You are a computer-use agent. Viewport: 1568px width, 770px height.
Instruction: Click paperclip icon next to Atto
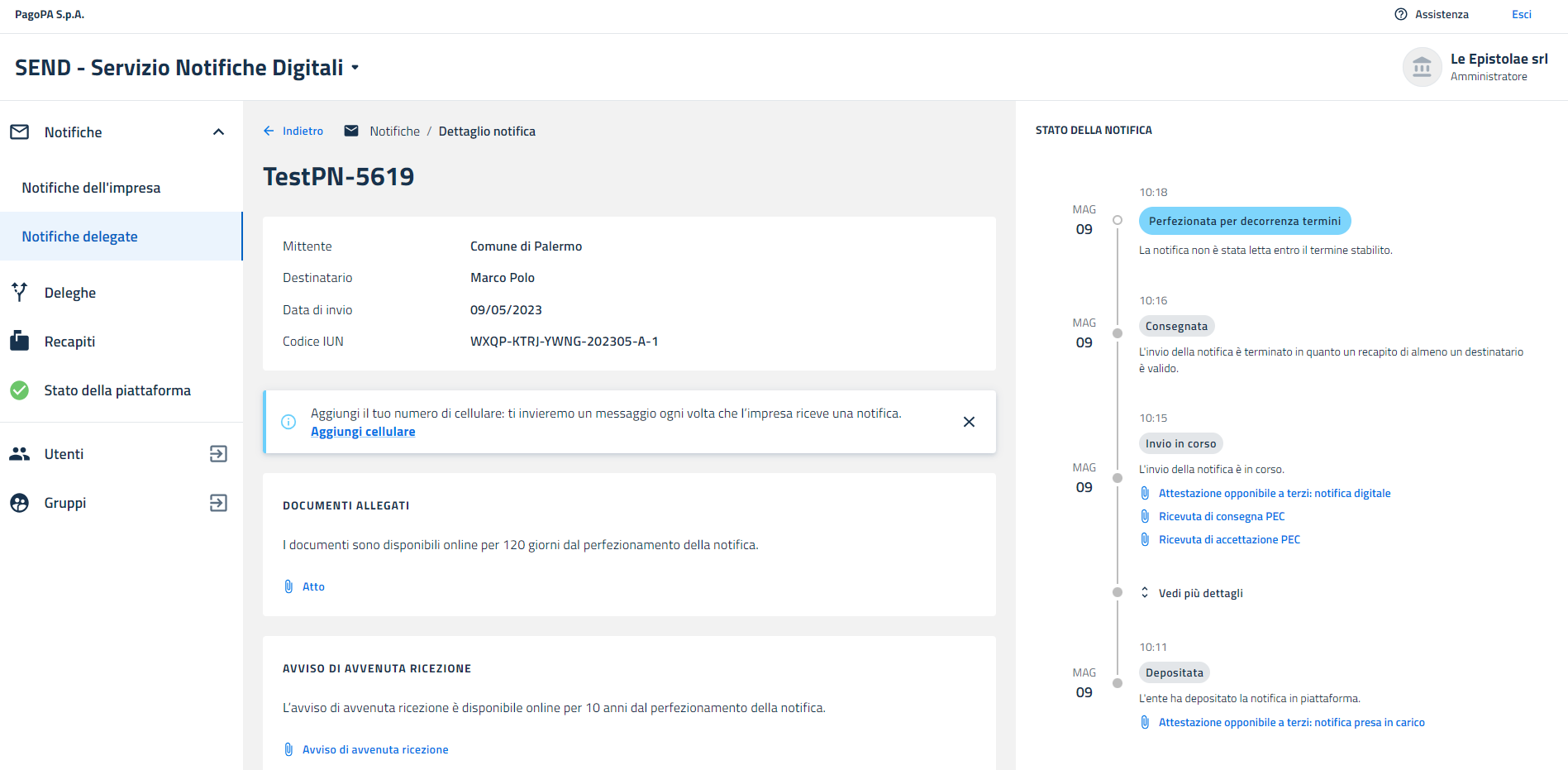click(288, 586)
